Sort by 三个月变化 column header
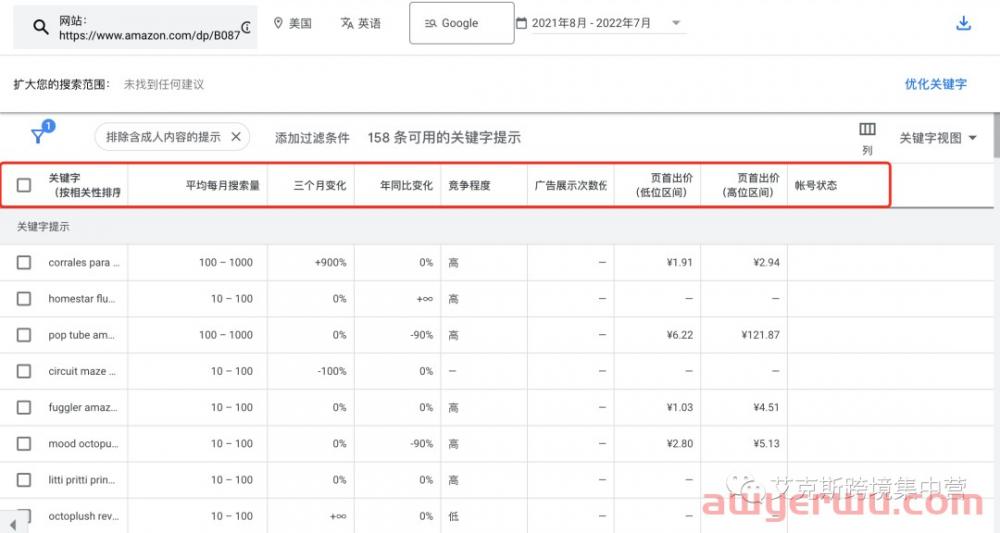This screenshot has width=1000, height=533. point(320,185)
